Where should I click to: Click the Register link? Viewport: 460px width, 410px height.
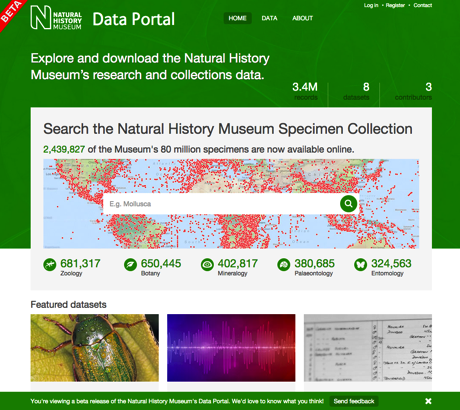click(x=395, y=5)
